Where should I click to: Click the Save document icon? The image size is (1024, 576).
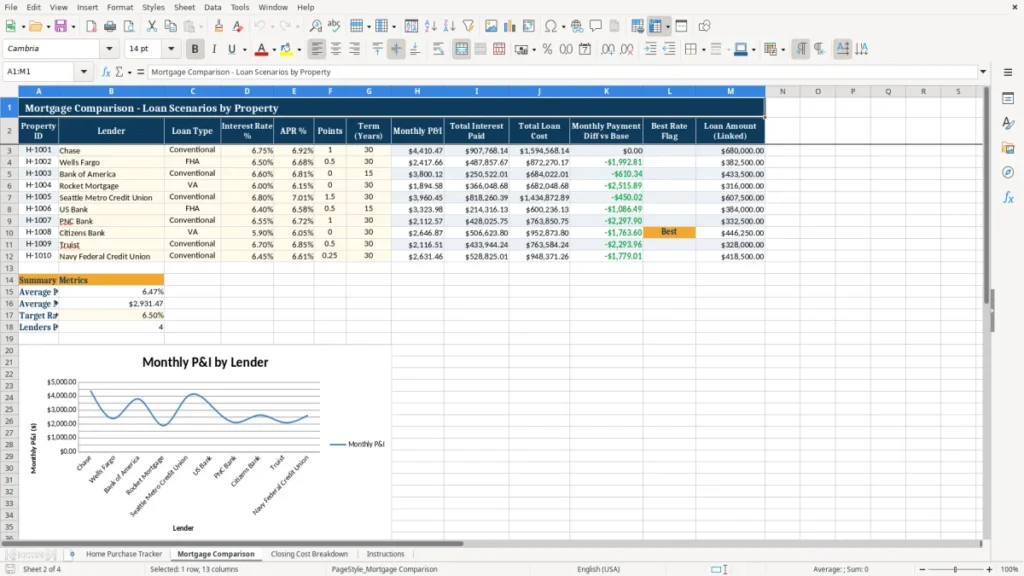click(x=61, y=26)
